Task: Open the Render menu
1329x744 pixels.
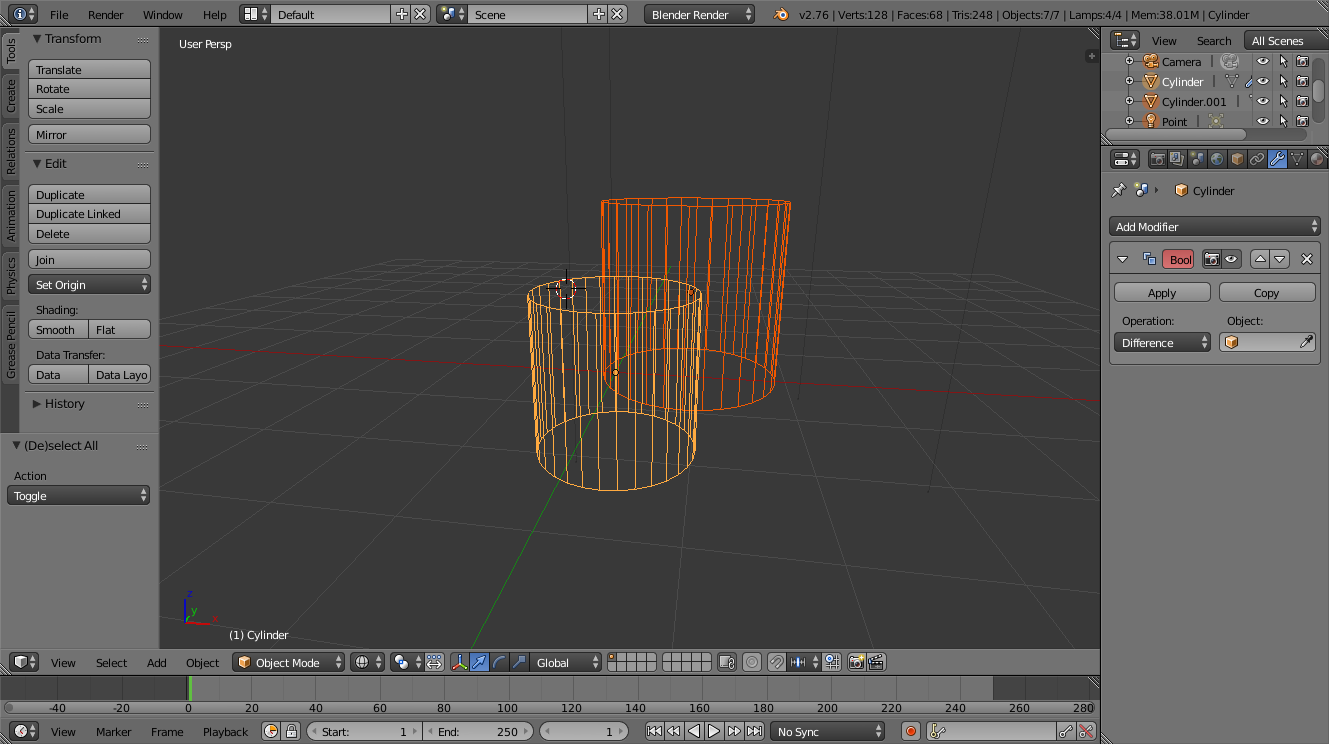Action: pyautogui.click(x=105, y=15)
